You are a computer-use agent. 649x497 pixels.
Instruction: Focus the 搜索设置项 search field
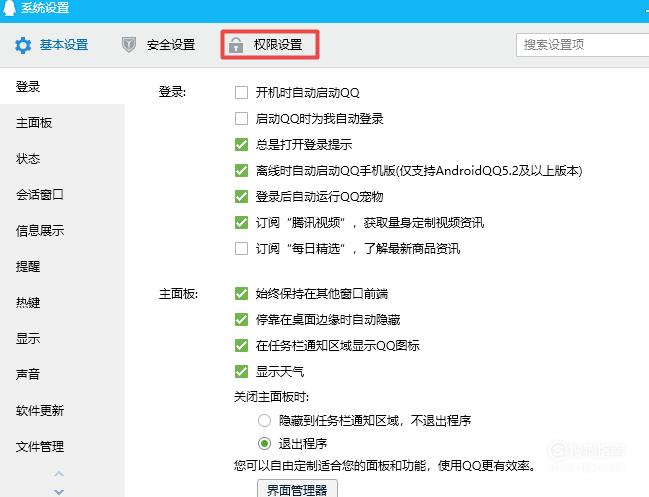582,45
